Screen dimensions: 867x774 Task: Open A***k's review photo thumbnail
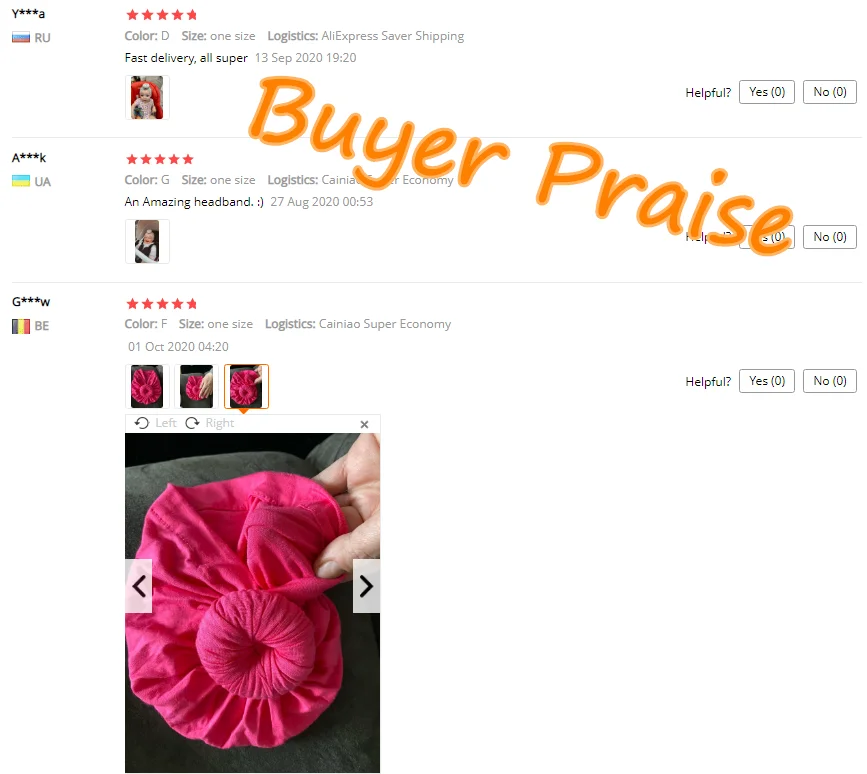pyautogui.click(x=147, y=241)
